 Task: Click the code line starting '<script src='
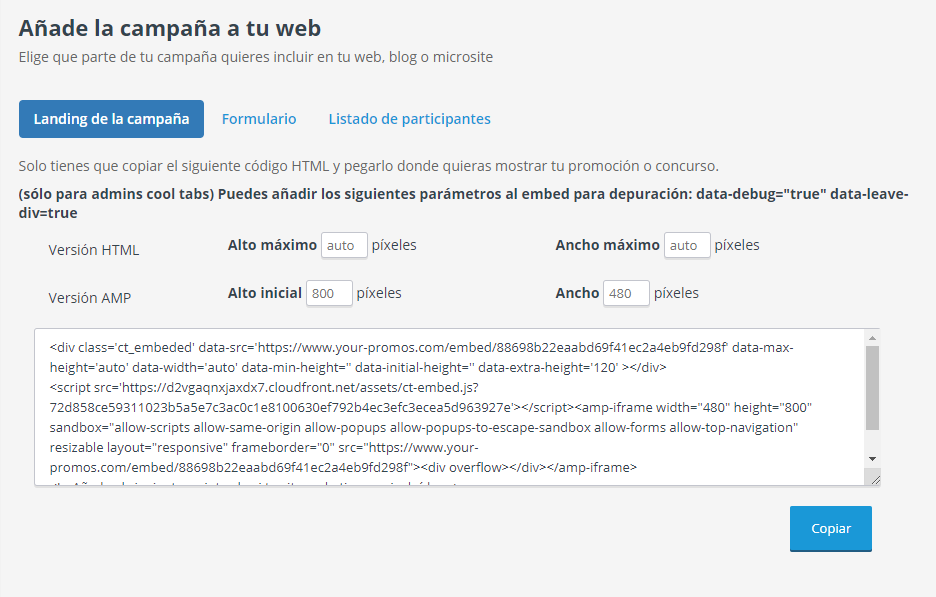[264, 387]
